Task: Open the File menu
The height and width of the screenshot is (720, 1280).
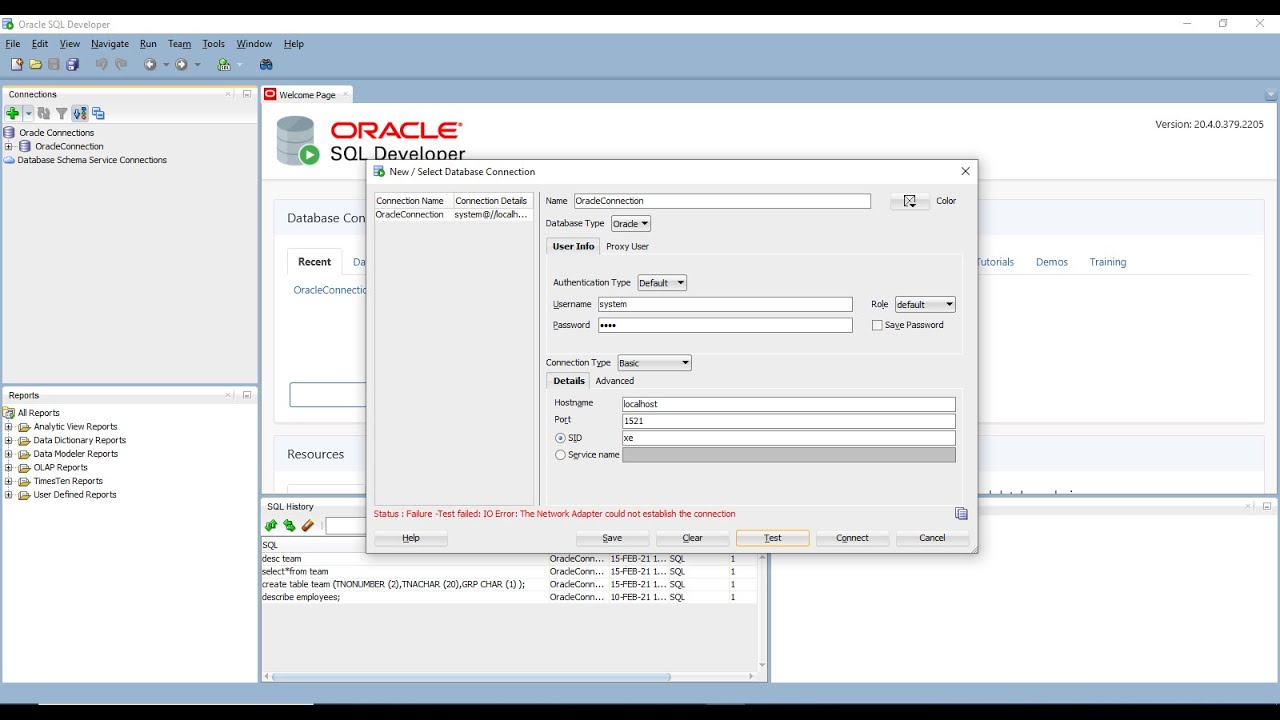Action: point(13,44)
